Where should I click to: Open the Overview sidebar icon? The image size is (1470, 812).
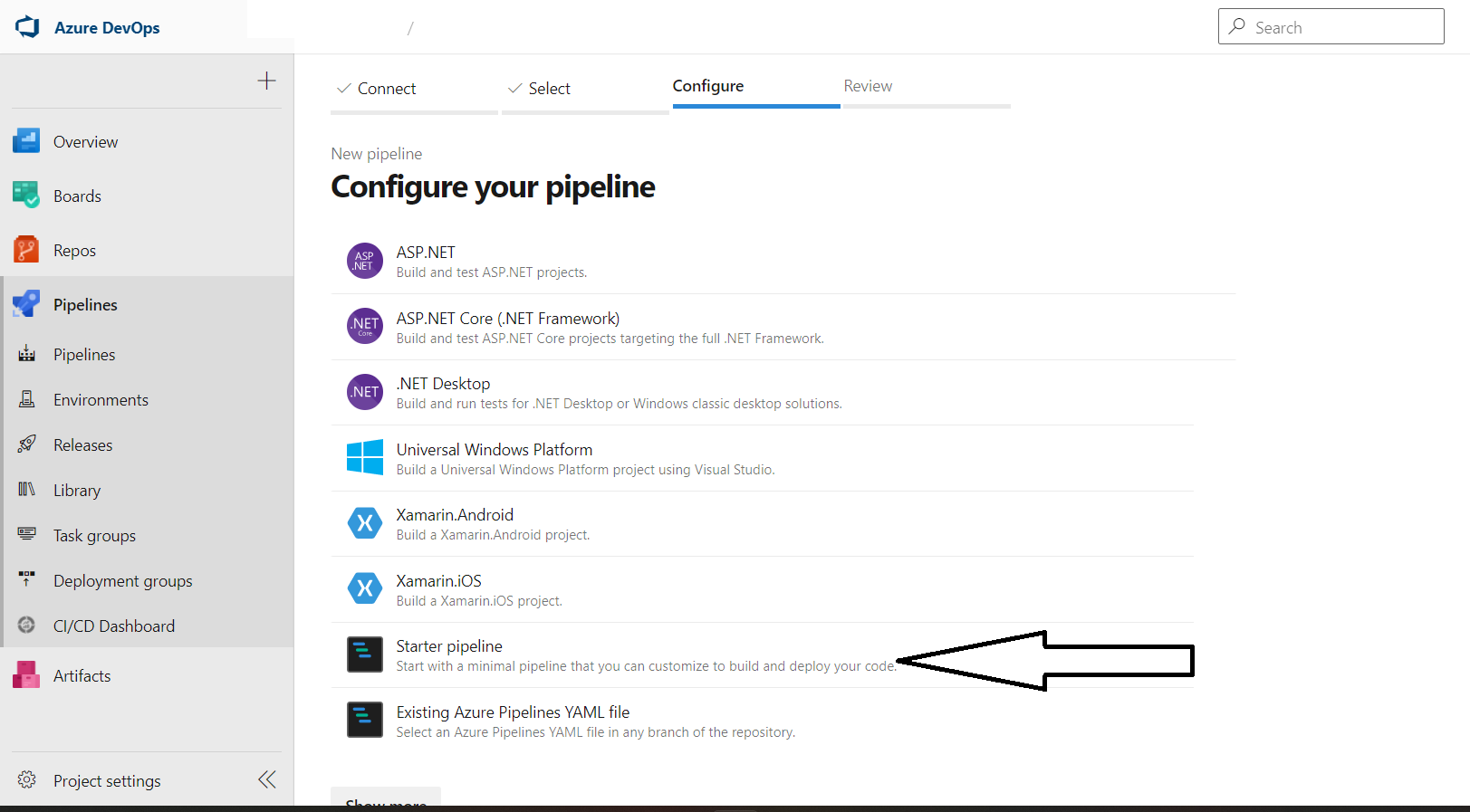coord(26,141)
